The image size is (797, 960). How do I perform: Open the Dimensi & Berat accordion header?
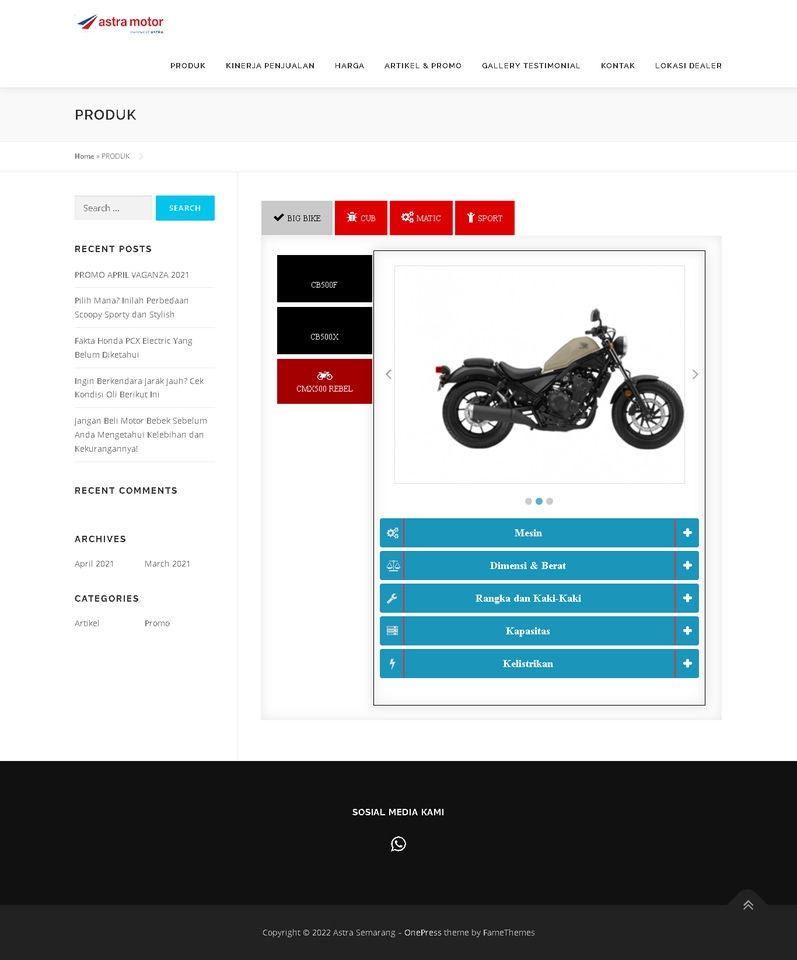(539, 565)
